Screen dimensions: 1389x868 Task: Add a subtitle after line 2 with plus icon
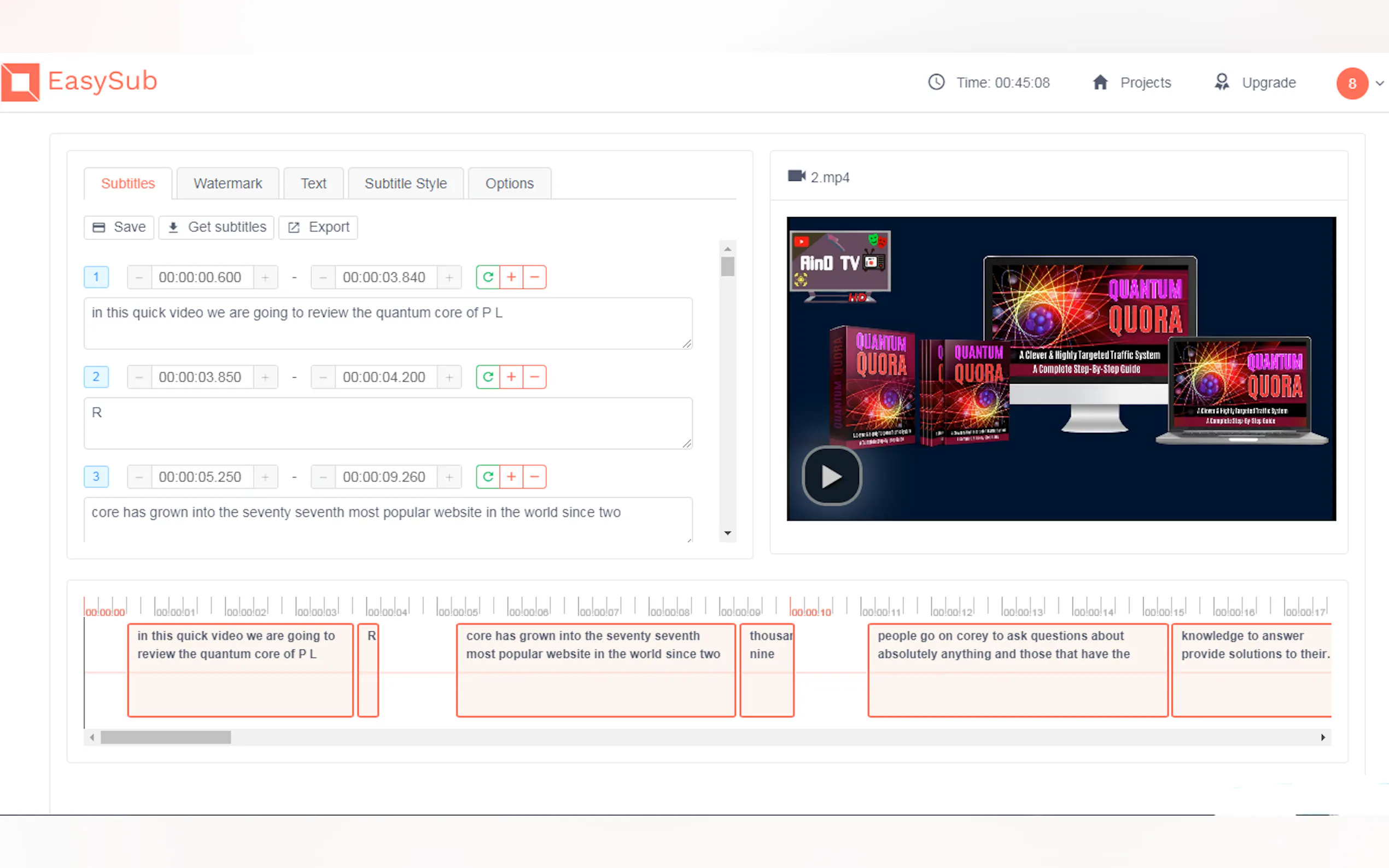(x=511, y=377)
